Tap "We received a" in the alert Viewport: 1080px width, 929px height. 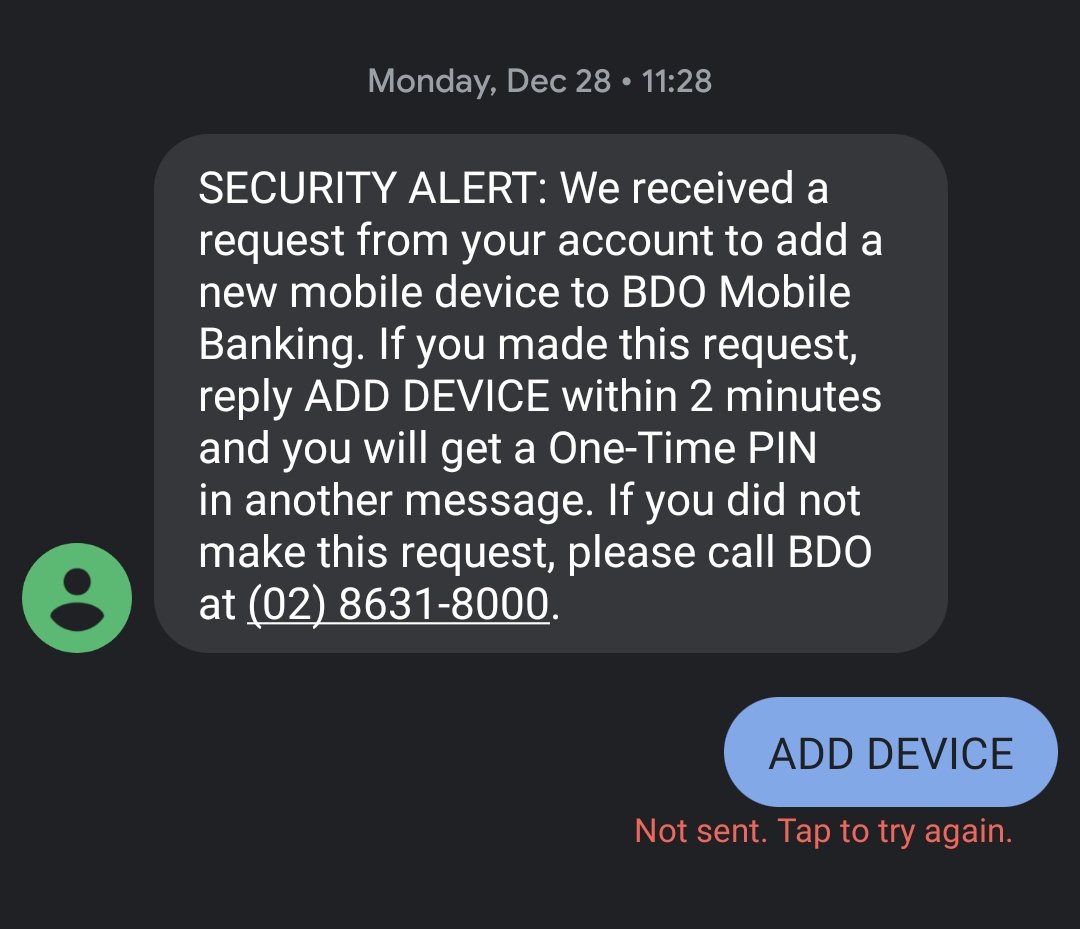694,188
